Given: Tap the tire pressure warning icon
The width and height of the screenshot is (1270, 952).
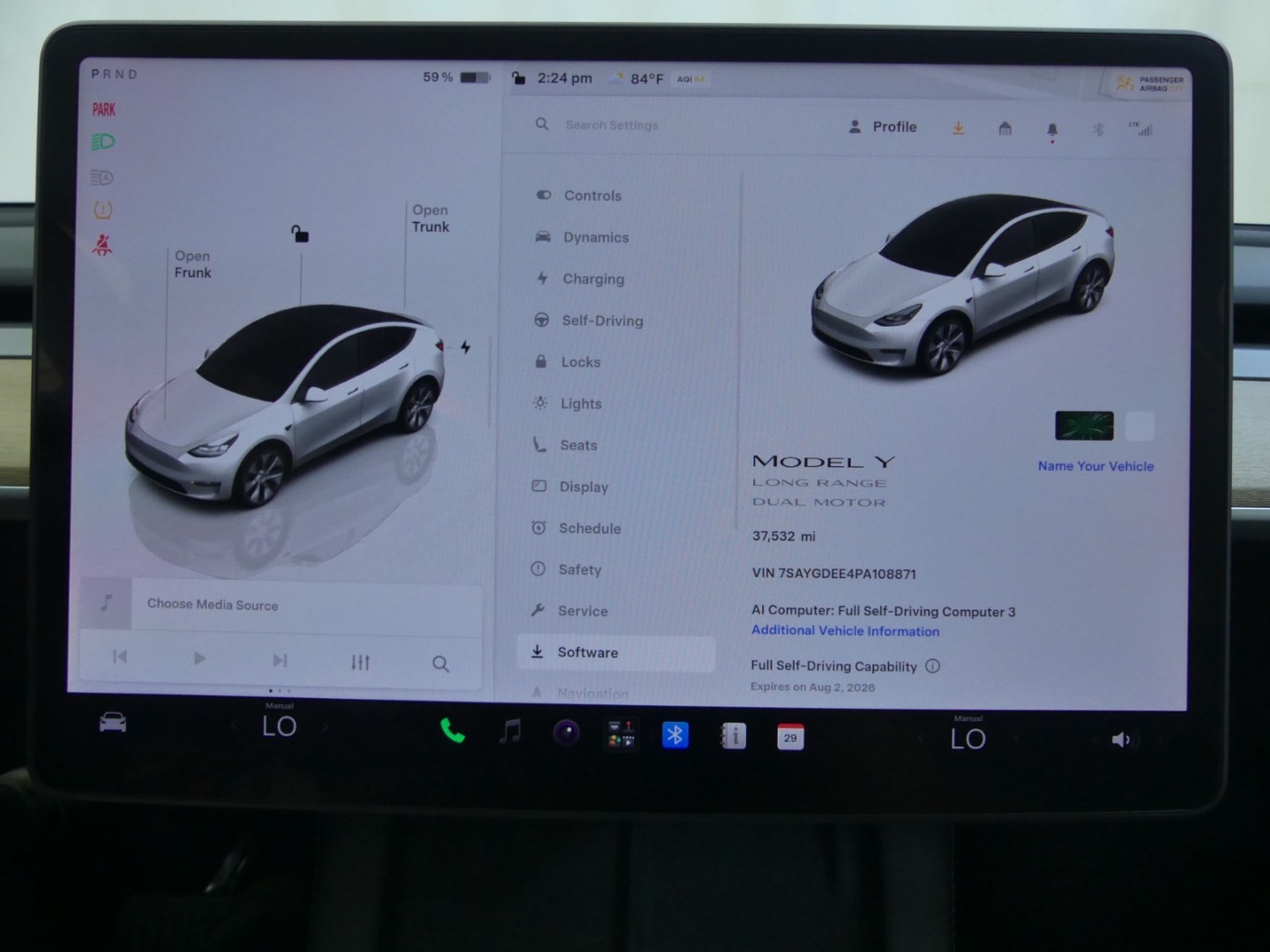Looking at the screenshot, I should tap(103, 210).
